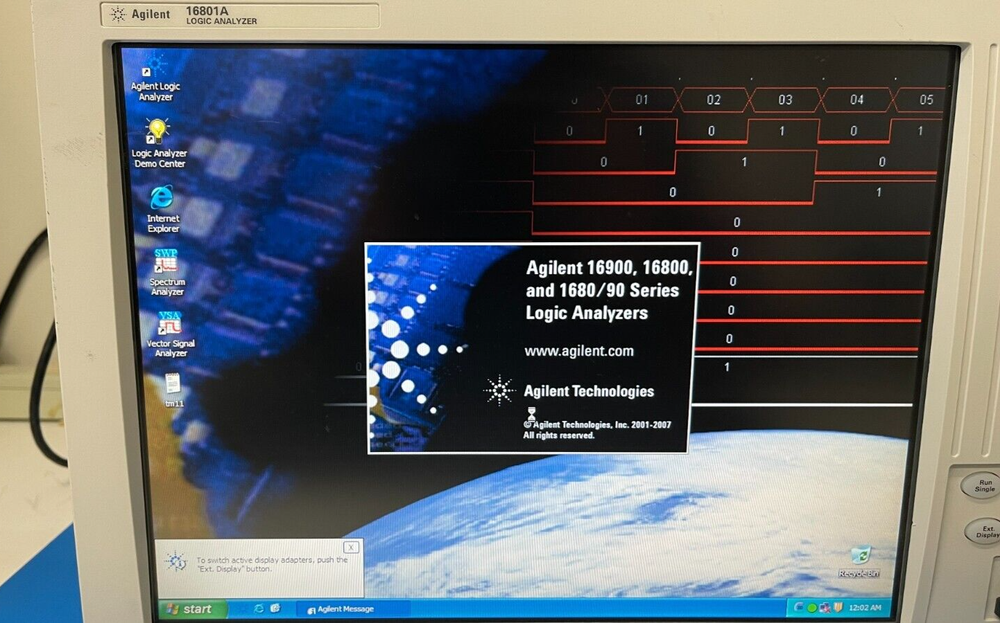Click the green circle system tray icon
1000x623 pixels.
pyautogui.click(x=812, y=608)
